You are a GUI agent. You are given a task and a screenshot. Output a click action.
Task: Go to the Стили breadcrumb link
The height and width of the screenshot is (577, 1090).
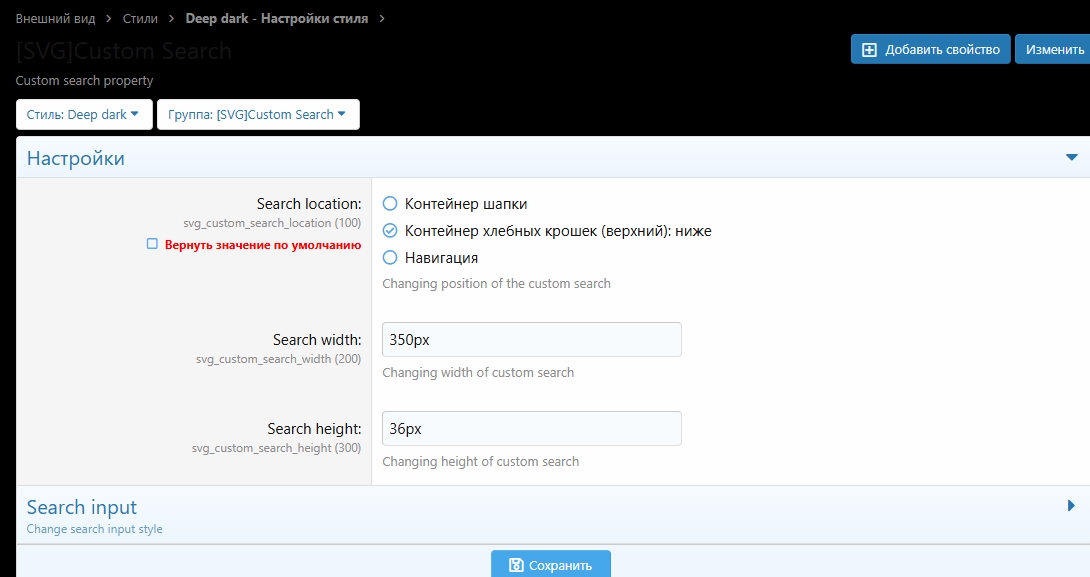pyautogui.click(x=140, y=19)
